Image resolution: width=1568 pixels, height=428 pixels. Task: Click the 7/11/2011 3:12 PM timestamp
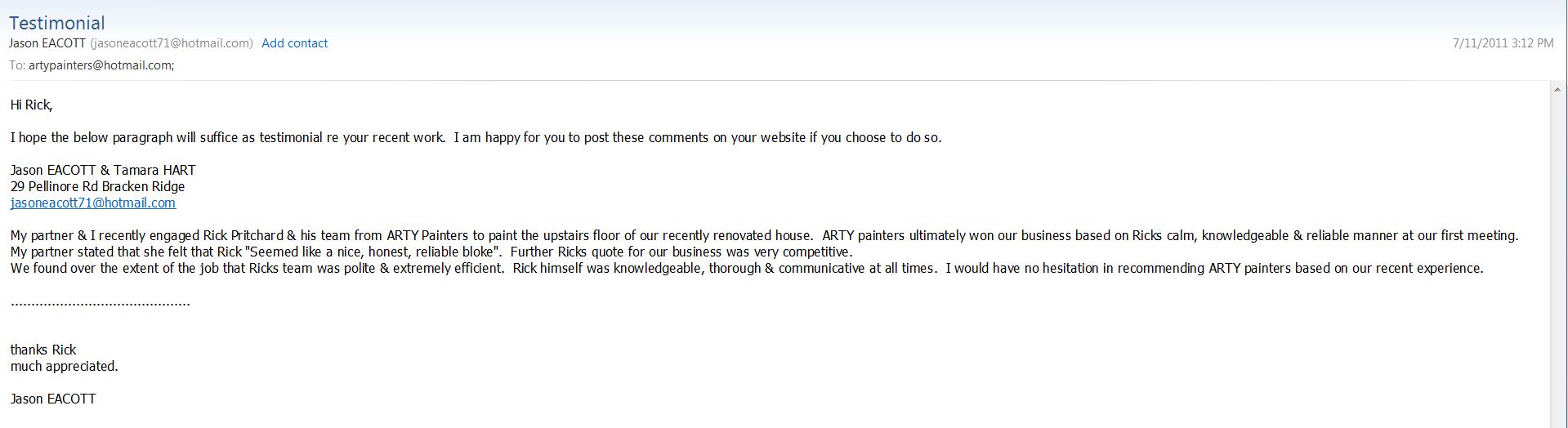pyautogui.click(x=1503, y=43)
